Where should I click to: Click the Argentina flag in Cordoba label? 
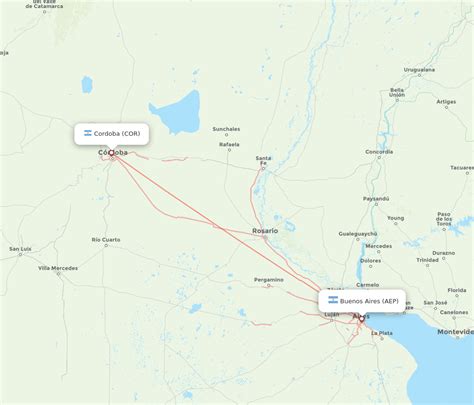(x=88, y=133)
